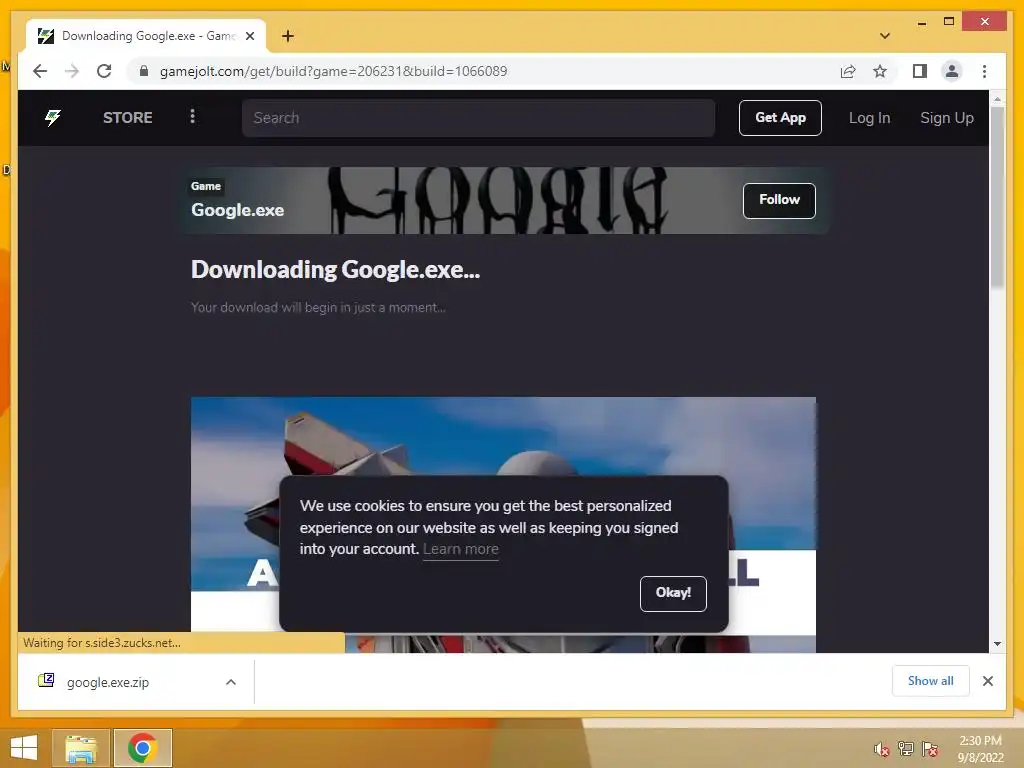Screen dimensions: 1024x768
Task: Click the Game tag label
Action: point(206,187)
